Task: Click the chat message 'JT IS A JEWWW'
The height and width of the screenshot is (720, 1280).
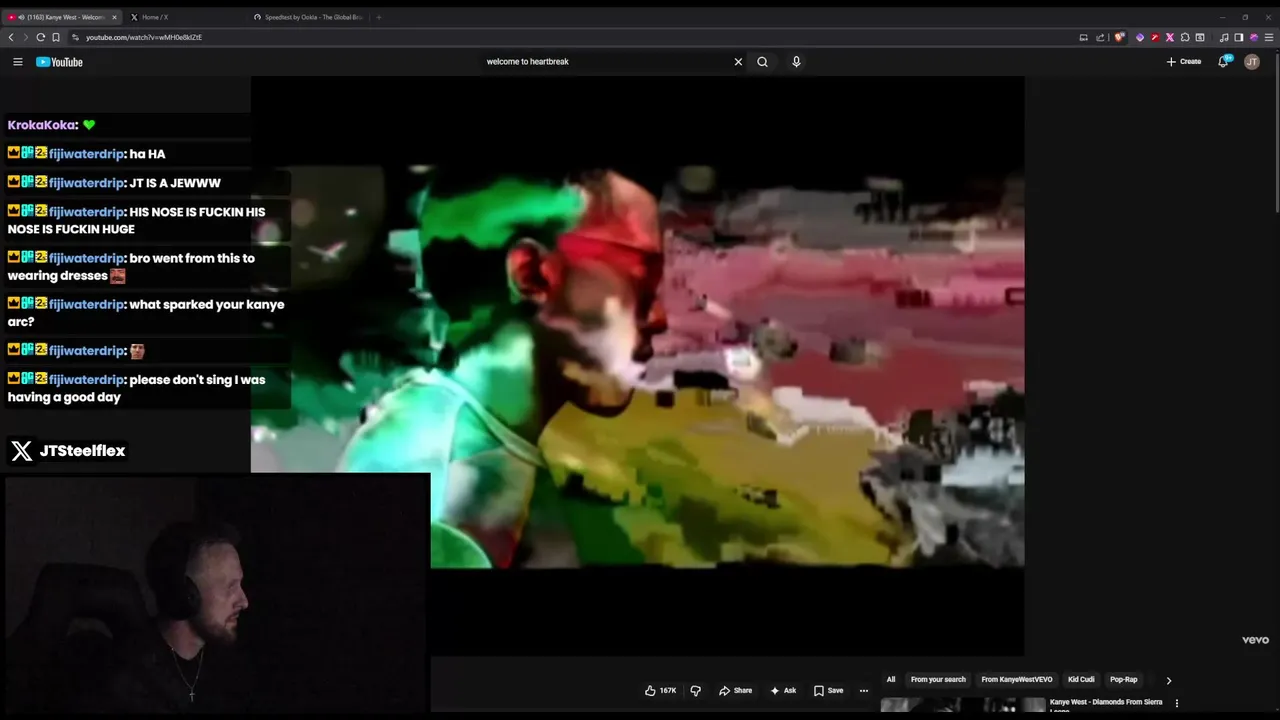Action: (x=175, y=183)
